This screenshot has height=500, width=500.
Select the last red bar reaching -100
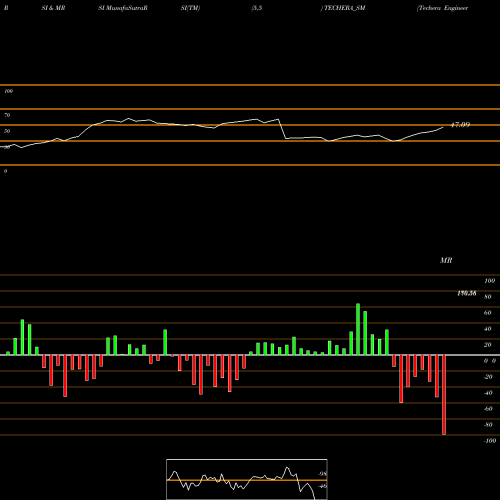[x=444, y=395]
